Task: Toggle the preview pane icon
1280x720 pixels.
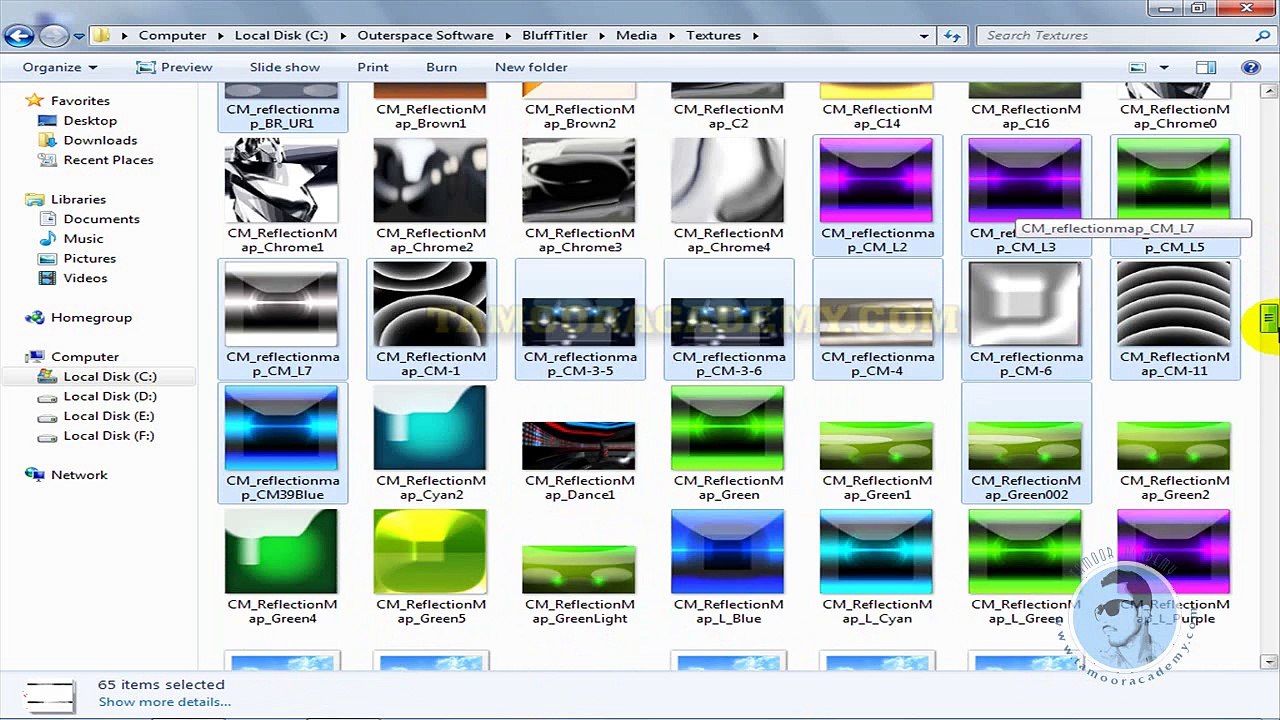Action: coord(1206,67)
